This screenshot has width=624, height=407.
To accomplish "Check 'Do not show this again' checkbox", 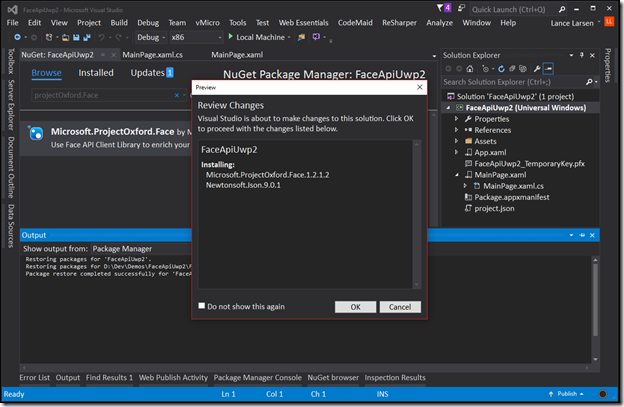I will tap(202, 306).
